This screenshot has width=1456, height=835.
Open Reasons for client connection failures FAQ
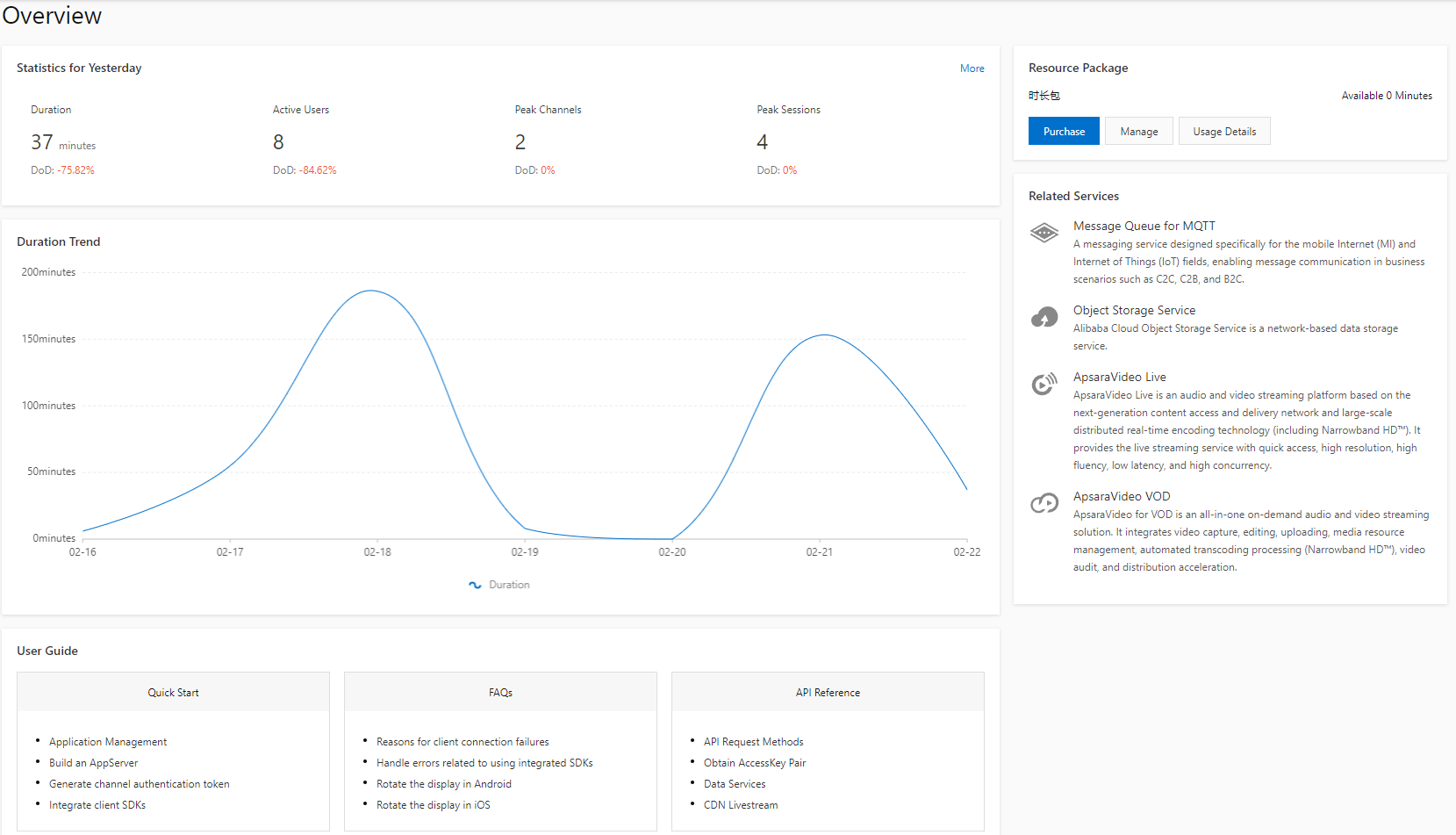point(463,742)
